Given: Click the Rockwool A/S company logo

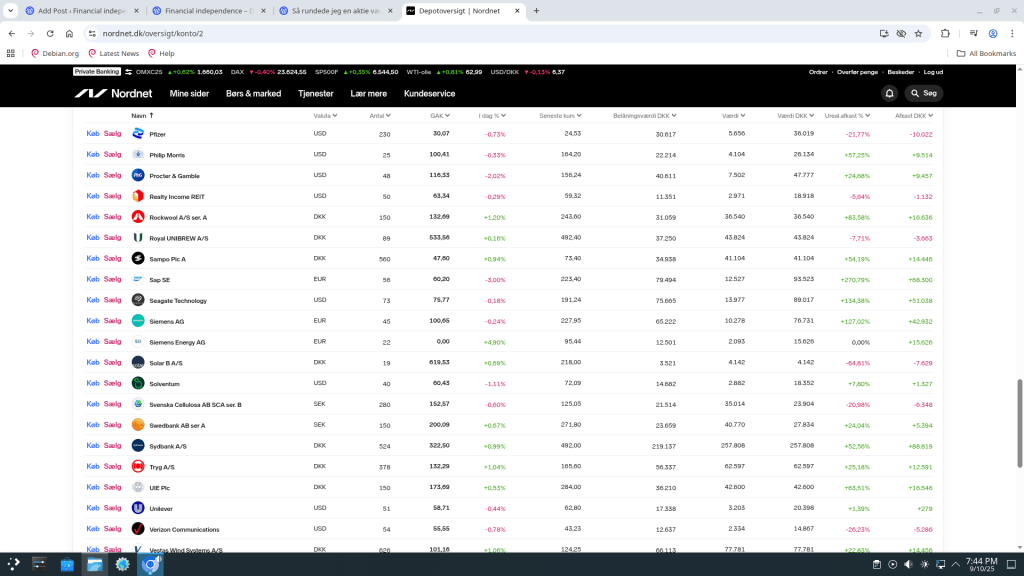Looking at the screenshot, I should click(138, 217).
